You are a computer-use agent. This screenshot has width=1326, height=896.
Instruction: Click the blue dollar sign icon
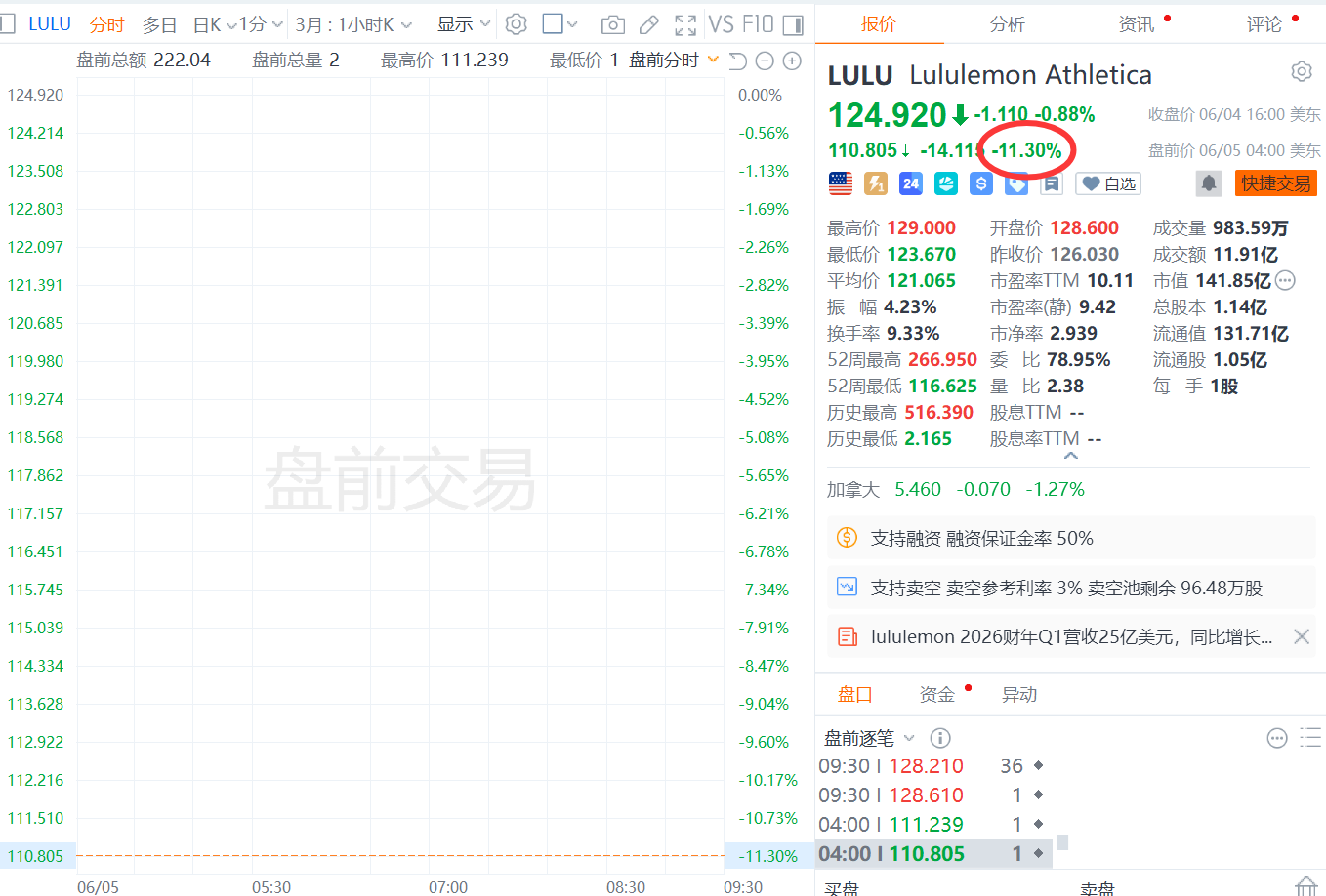click(981, 183)
